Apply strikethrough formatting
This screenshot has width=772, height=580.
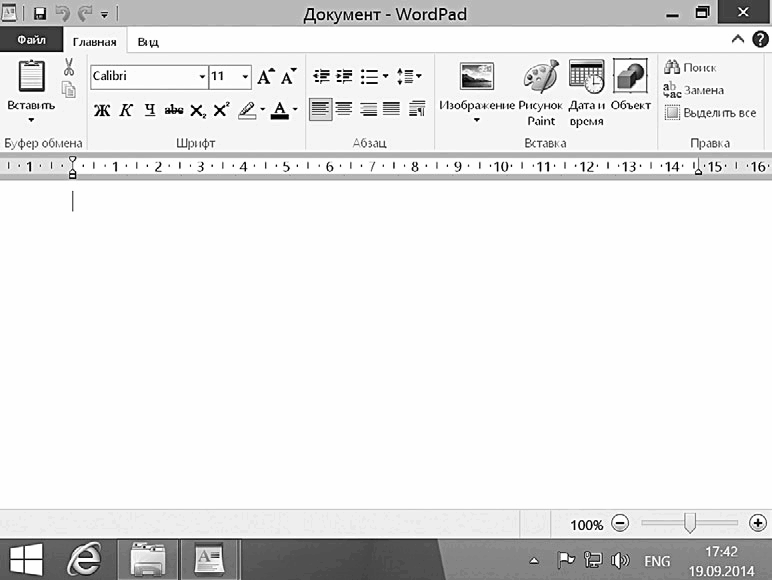174,110
